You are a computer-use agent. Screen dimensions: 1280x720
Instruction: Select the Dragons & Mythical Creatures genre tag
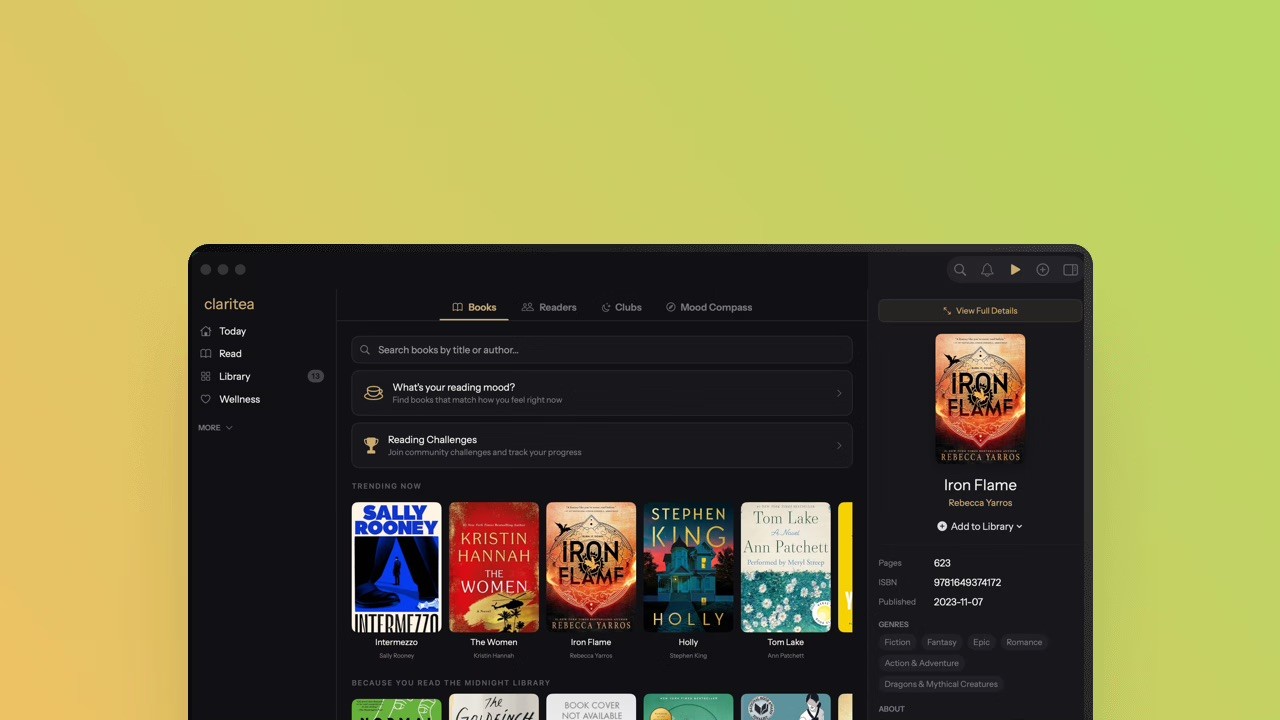point(941,684)
